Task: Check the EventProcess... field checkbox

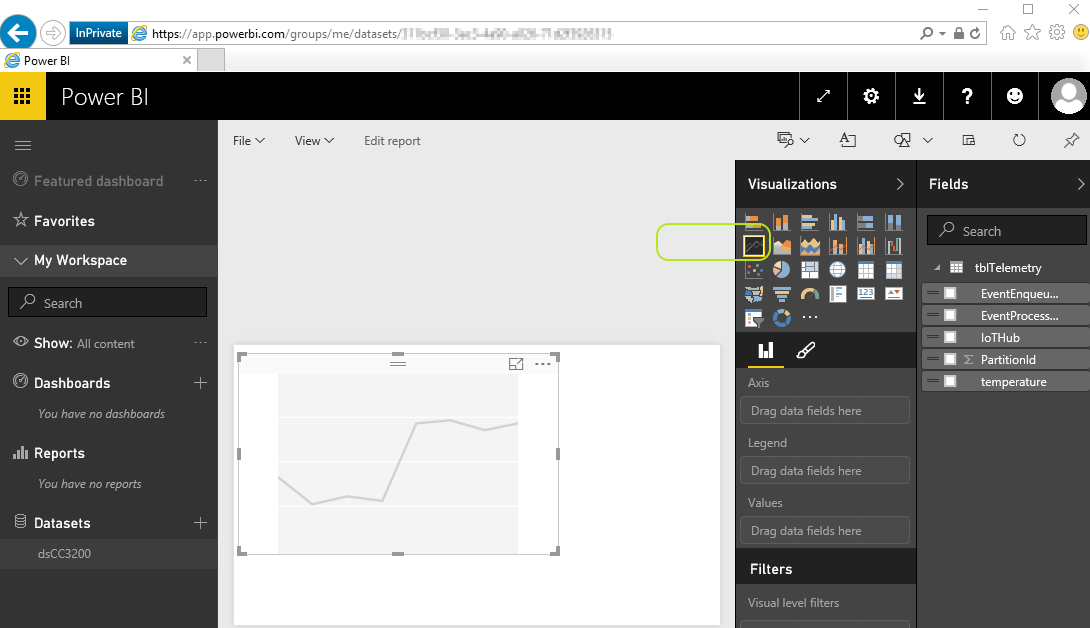Action: 950,316
